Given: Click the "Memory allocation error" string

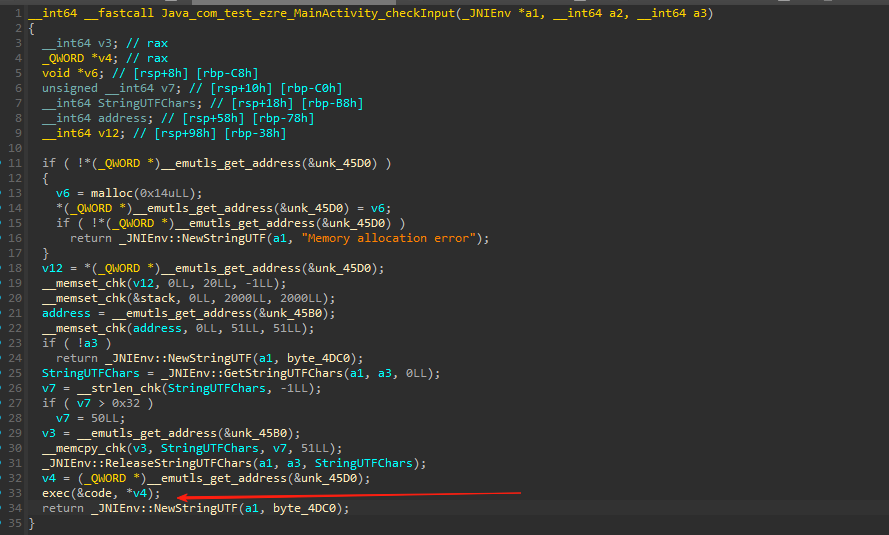Looking at the screenshot, I should (x=388, y=238).
